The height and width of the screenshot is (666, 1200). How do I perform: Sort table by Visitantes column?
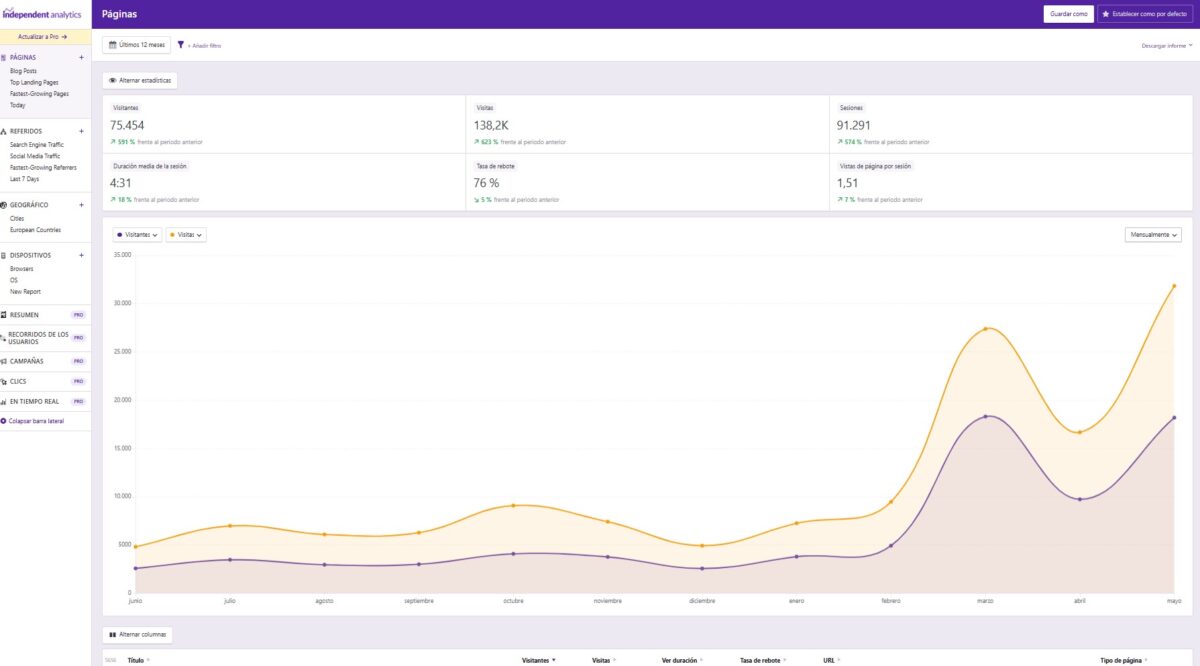point(539,660)
